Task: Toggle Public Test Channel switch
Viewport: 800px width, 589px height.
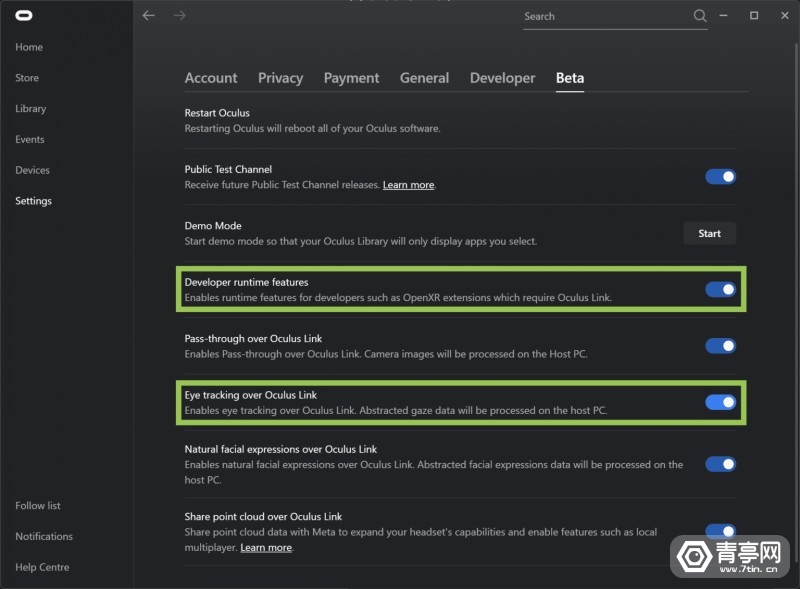Action: (x=720, y=177)
